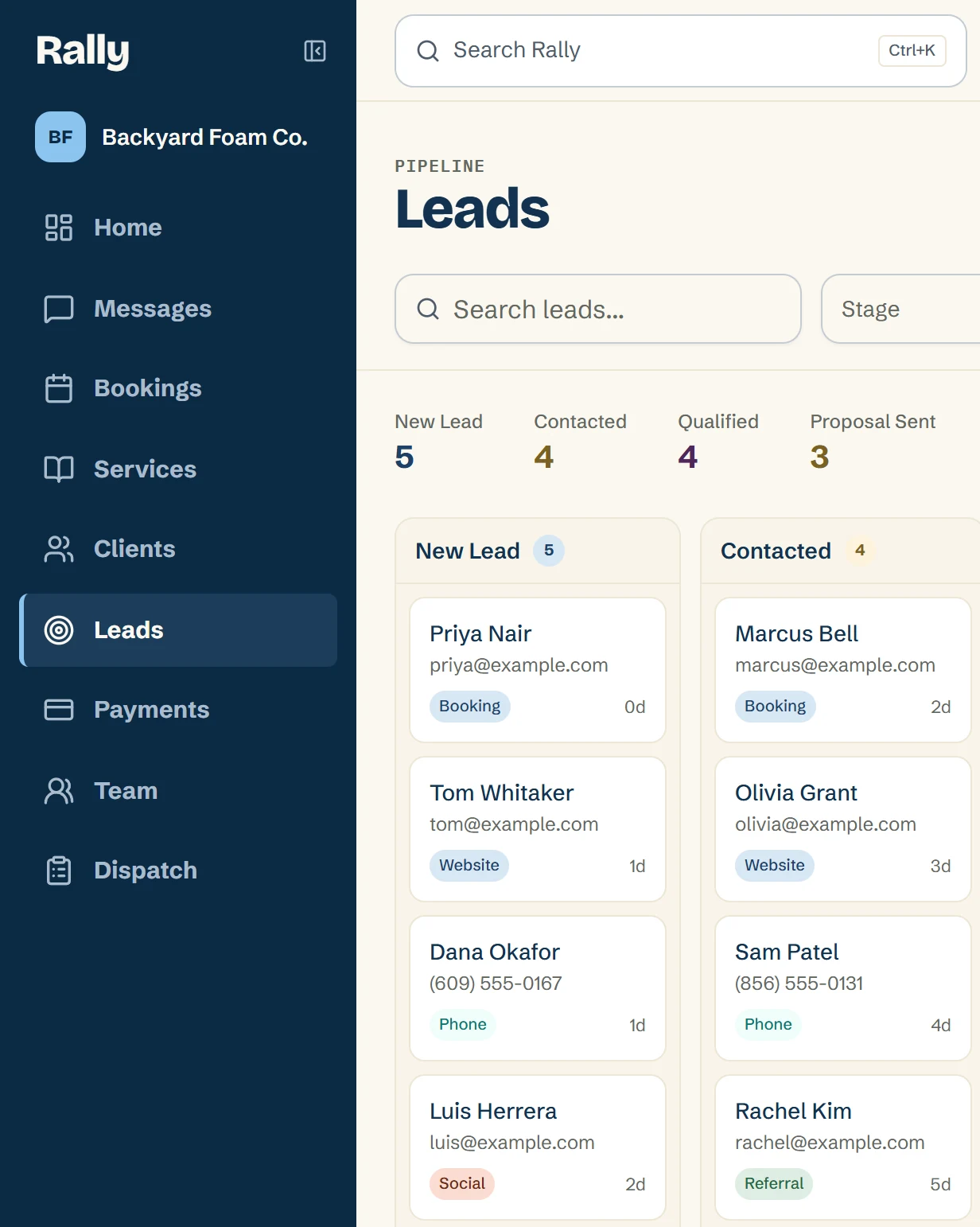Click the Services book icon
The width and height of the screenshot is (980, 1227).
[x=59, y=469]
